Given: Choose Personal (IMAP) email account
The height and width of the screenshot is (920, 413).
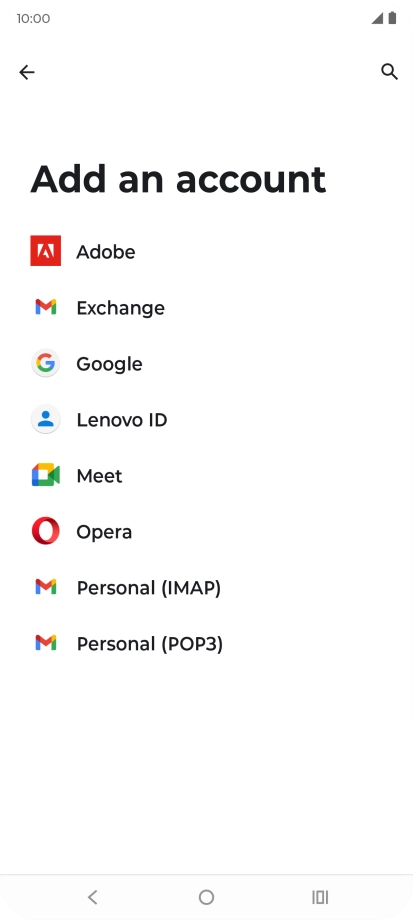Looking at the screenshot, I should [x=206, y=587].
